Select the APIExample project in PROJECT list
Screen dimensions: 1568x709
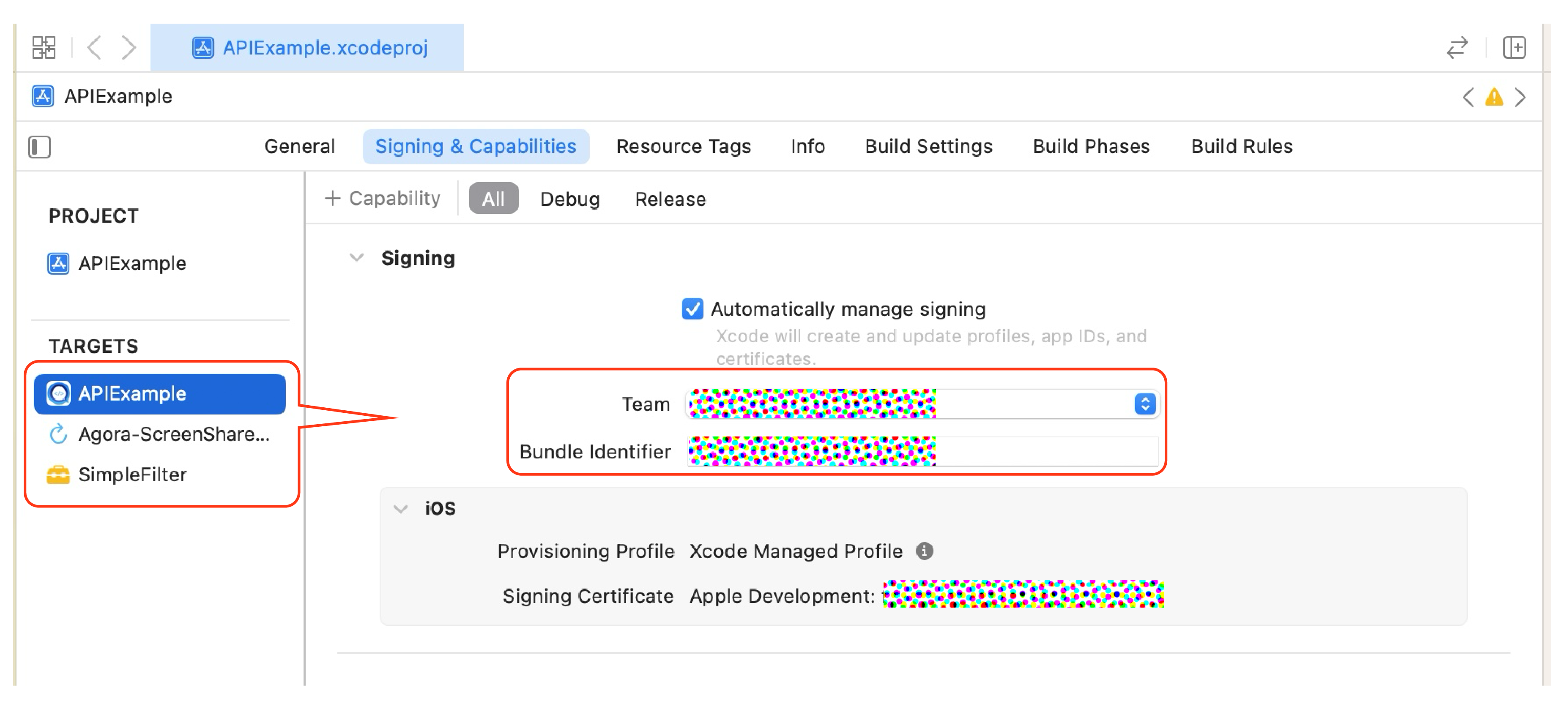(x=131, y=264)
